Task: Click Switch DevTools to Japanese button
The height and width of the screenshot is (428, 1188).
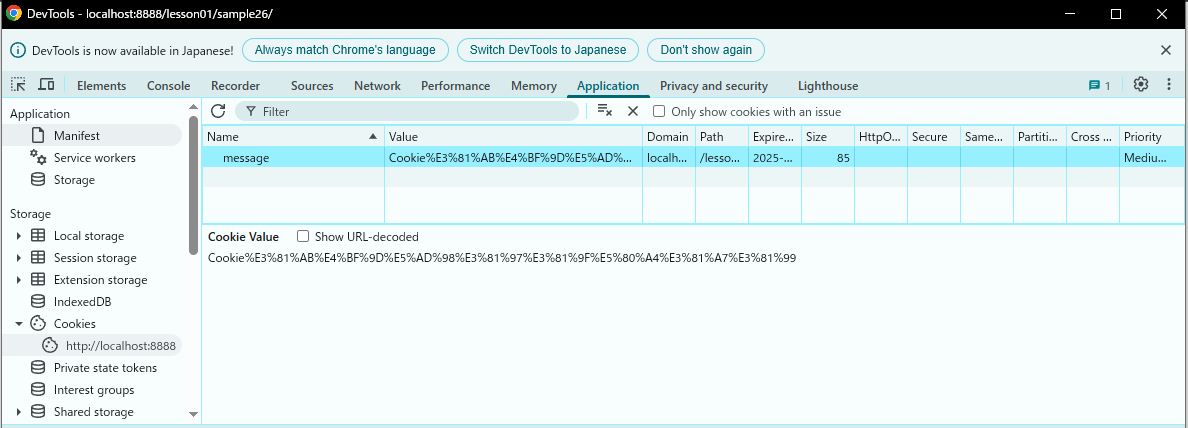Action: (548, 50)
